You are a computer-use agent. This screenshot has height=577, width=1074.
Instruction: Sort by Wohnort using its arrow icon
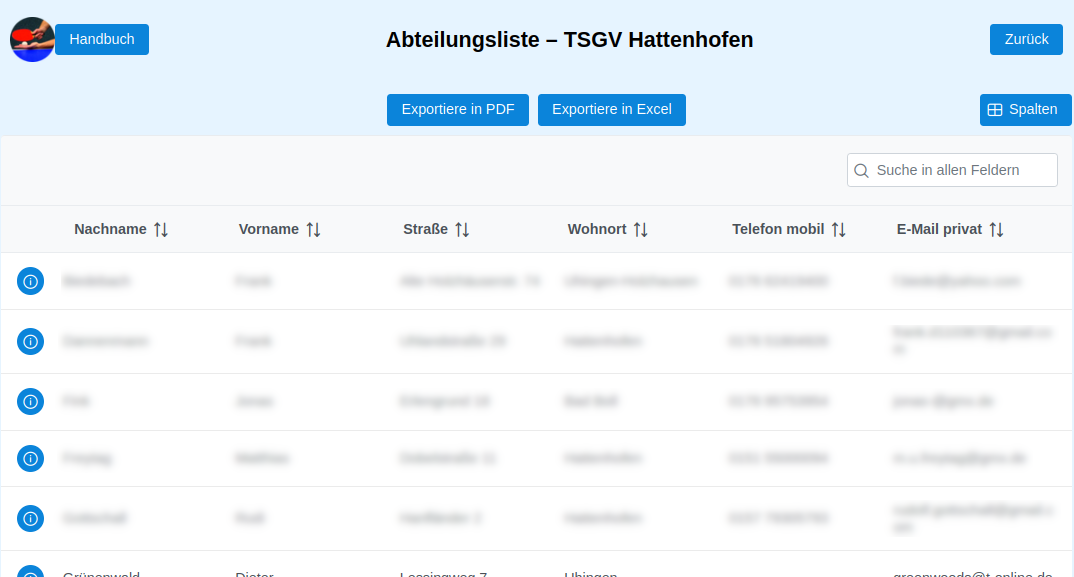point(640,230)
